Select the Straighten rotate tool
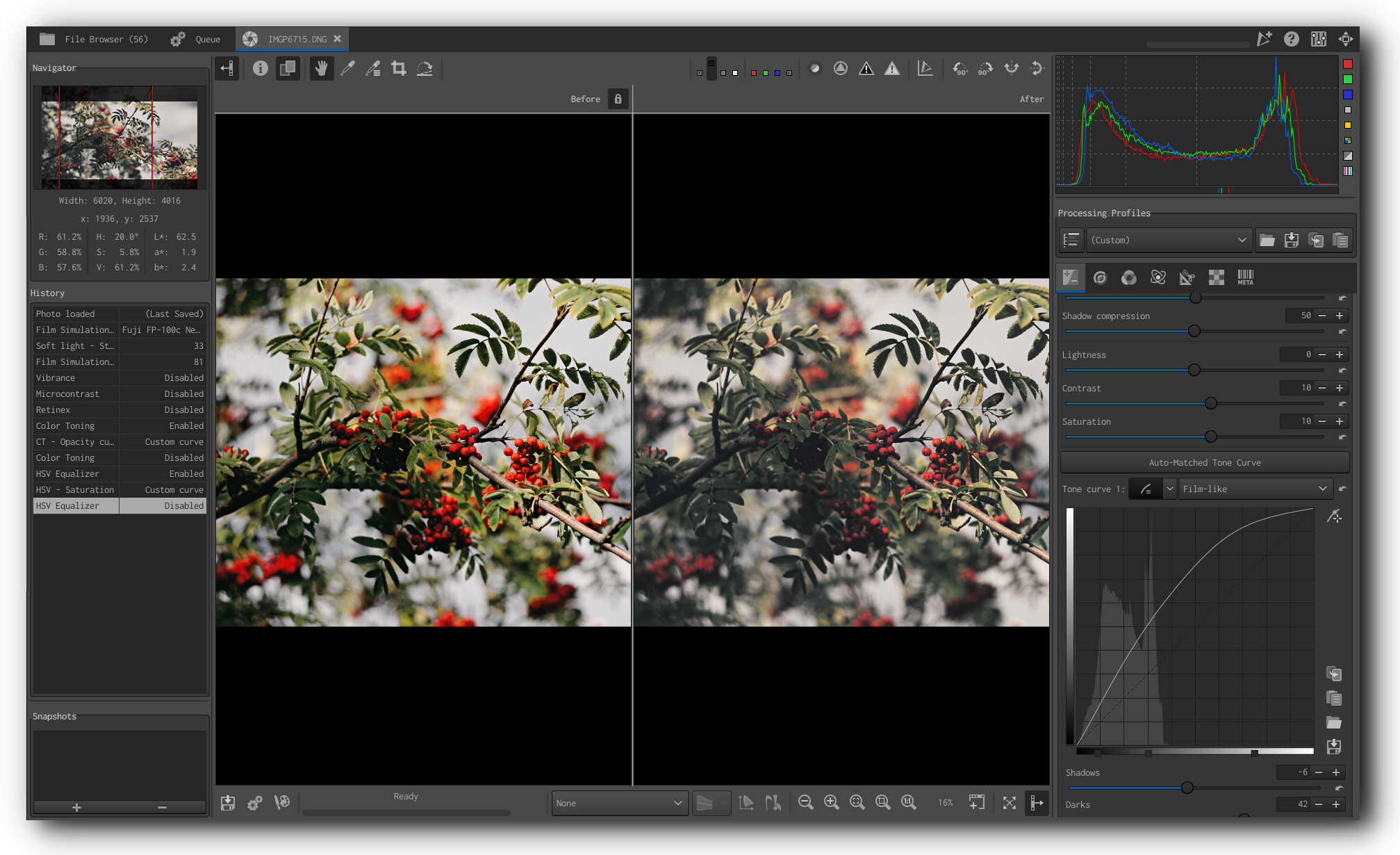This screenshot has width=1400, height=855. tap(425, 68)
